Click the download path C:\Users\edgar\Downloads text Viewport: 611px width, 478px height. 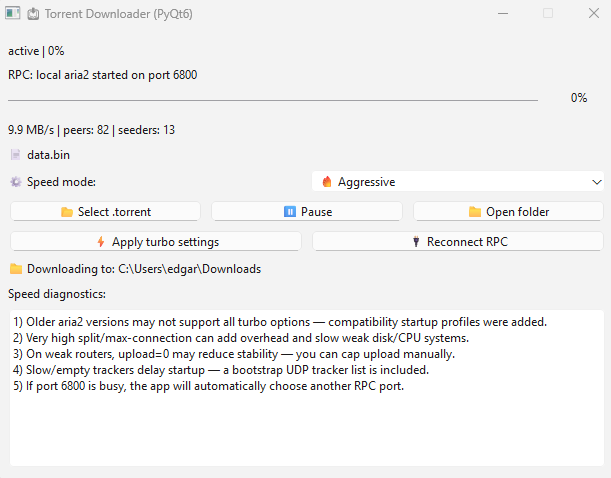[x=189, y=269]
